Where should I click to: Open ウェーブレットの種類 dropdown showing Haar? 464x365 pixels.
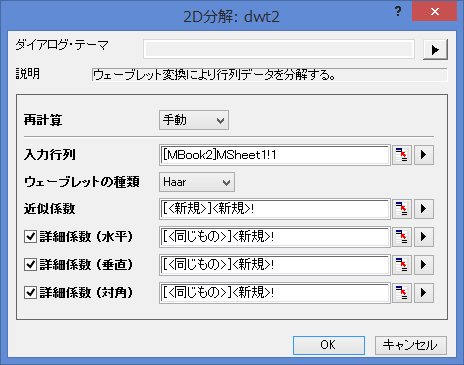(x=197, y=182)
